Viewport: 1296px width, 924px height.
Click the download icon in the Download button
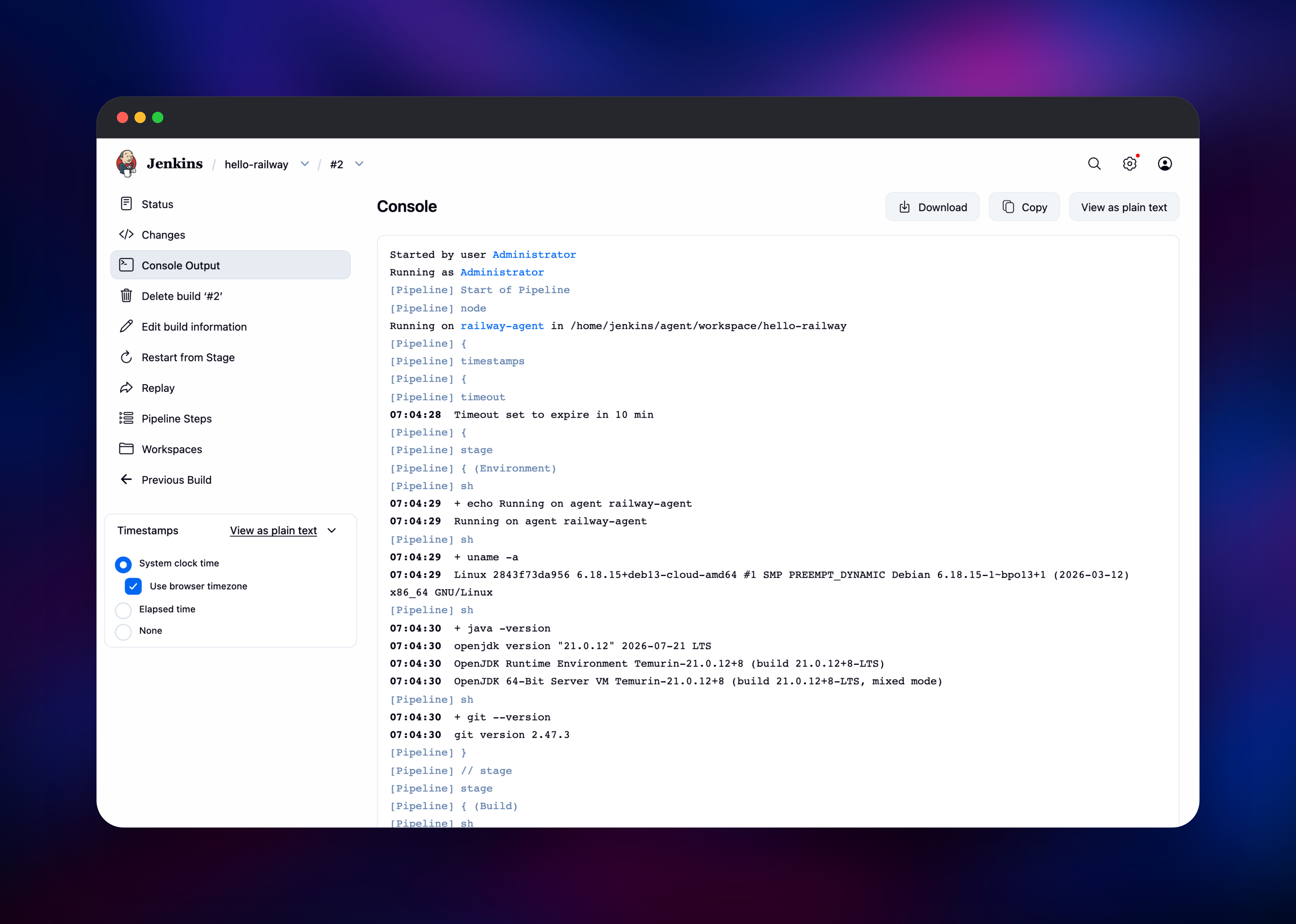click(x=904, y=207)
